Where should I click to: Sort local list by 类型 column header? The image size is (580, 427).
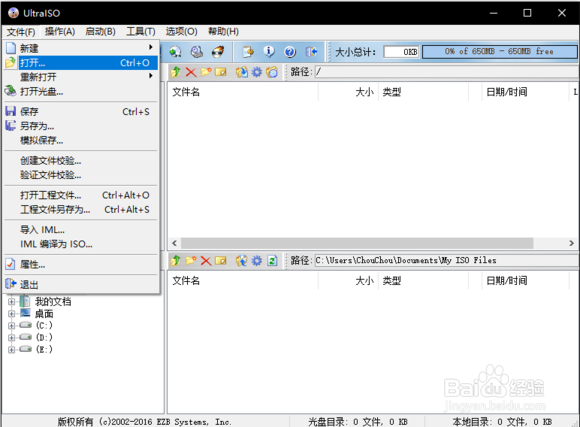pyautogui.click(x=423, y=281)
